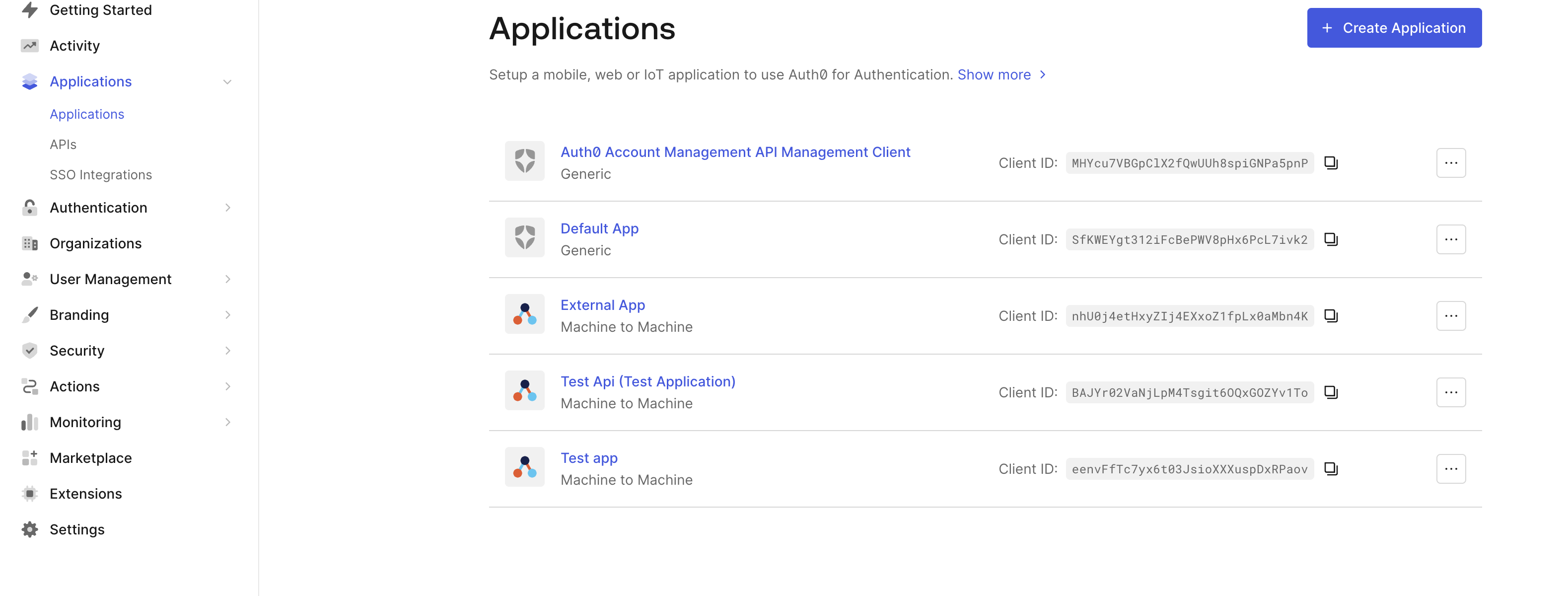Expand the Authentication sidebar section
Screen dimensions: 1568x596
tap(227, 208)
